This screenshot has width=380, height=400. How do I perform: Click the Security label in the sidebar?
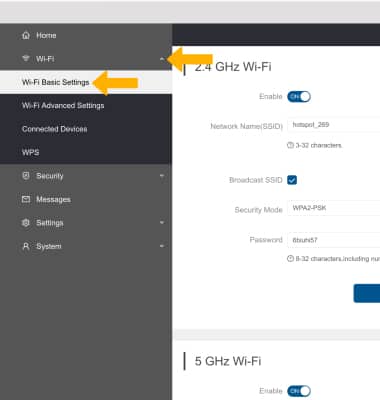coord(50,176)
